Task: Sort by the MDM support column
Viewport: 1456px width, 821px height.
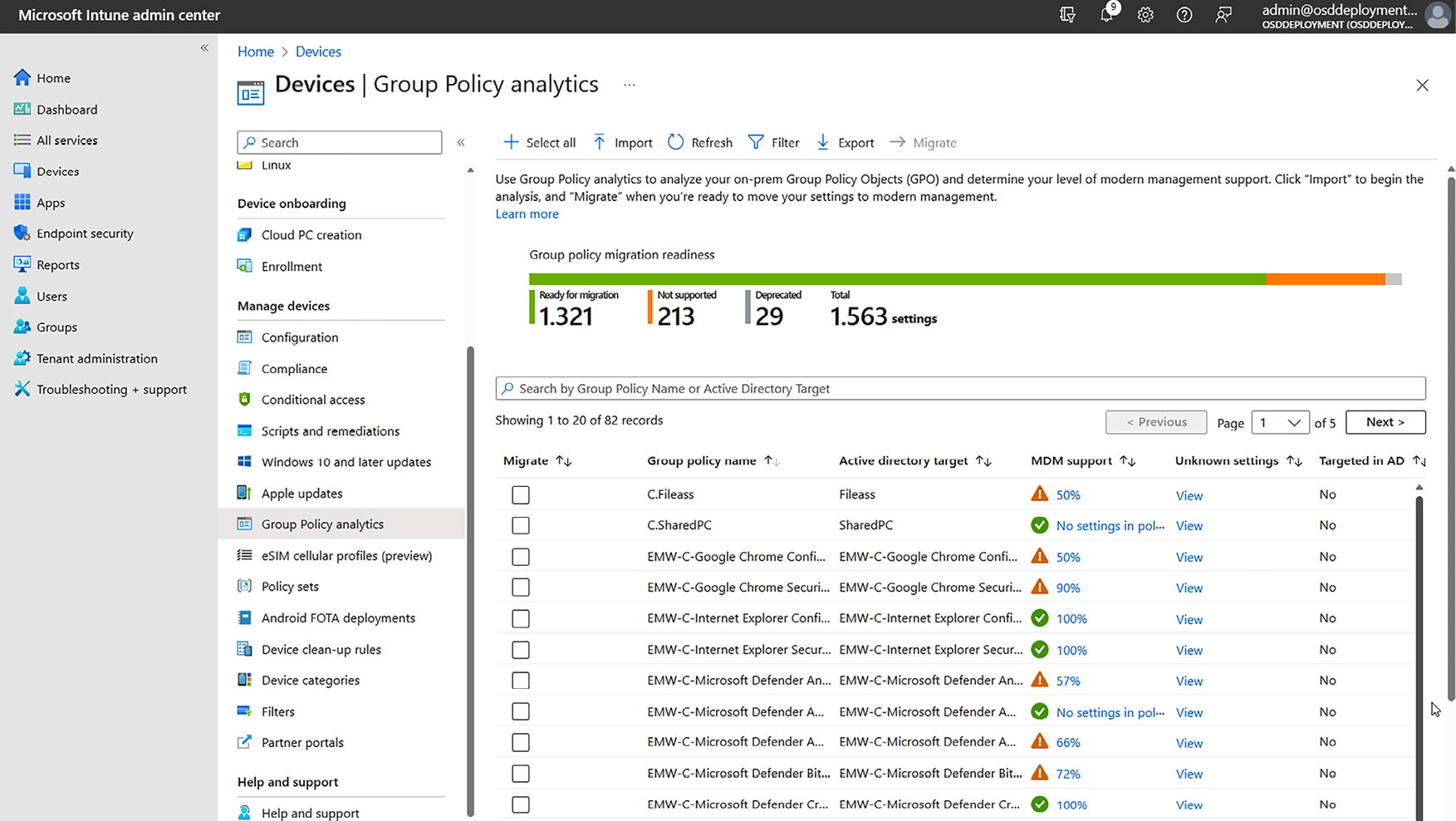Action: pyautogui.click(x=1127, y=461)
